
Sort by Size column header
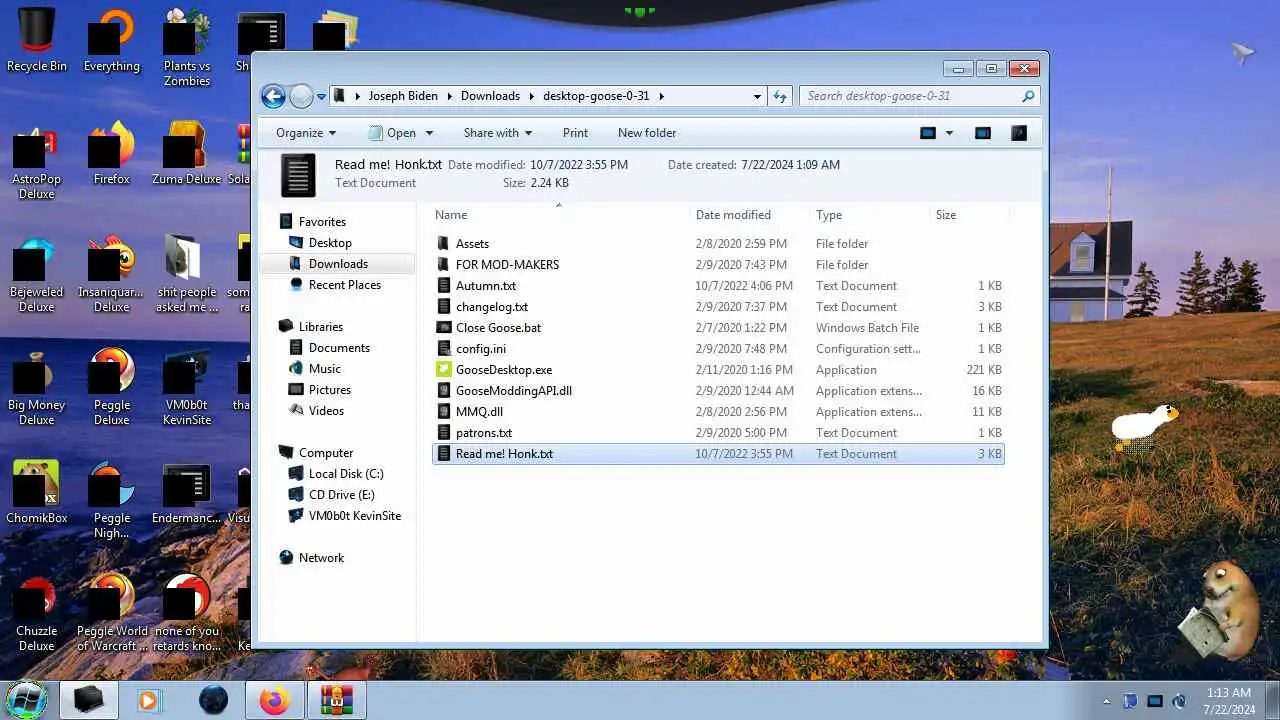[968, 215]
